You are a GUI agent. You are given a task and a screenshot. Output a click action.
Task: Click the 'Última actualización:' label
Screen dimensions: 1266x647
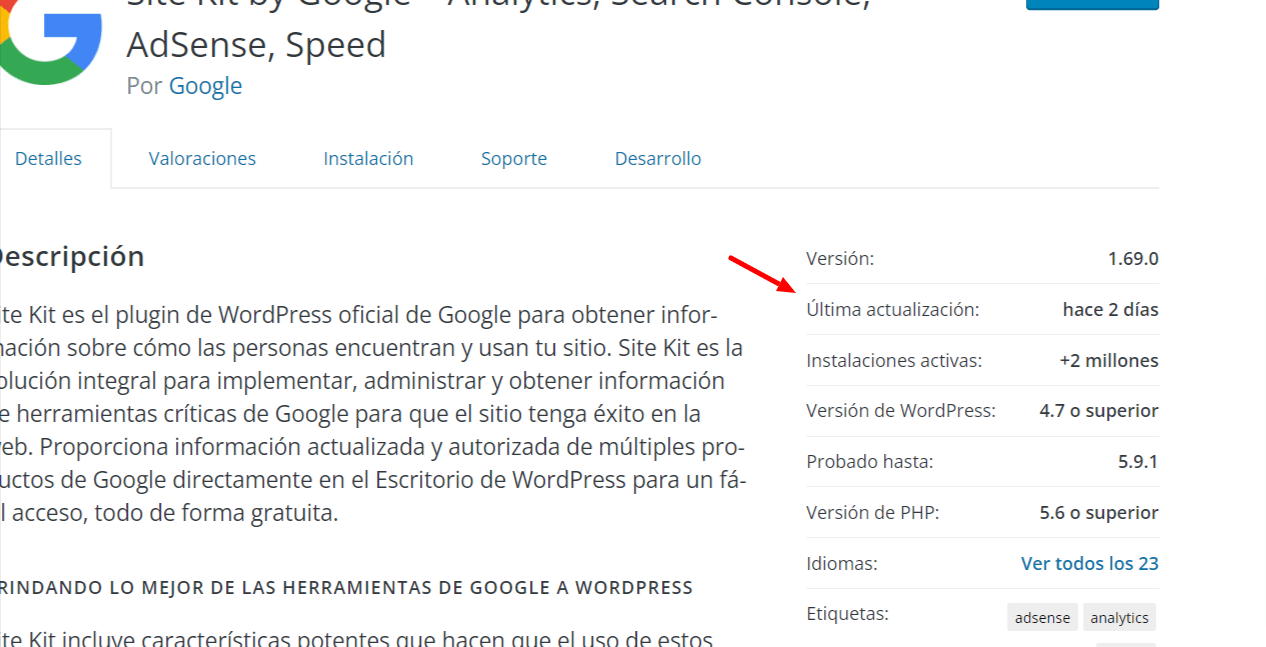893,309
